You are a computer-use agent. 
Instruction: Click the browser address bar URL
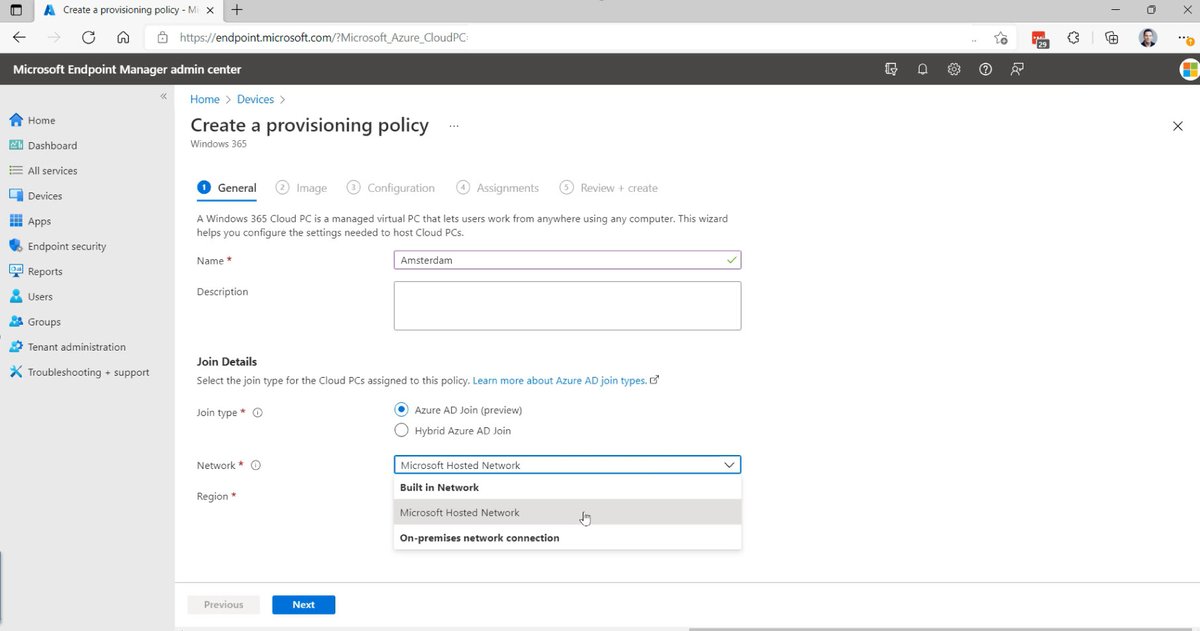coord(325,38)
